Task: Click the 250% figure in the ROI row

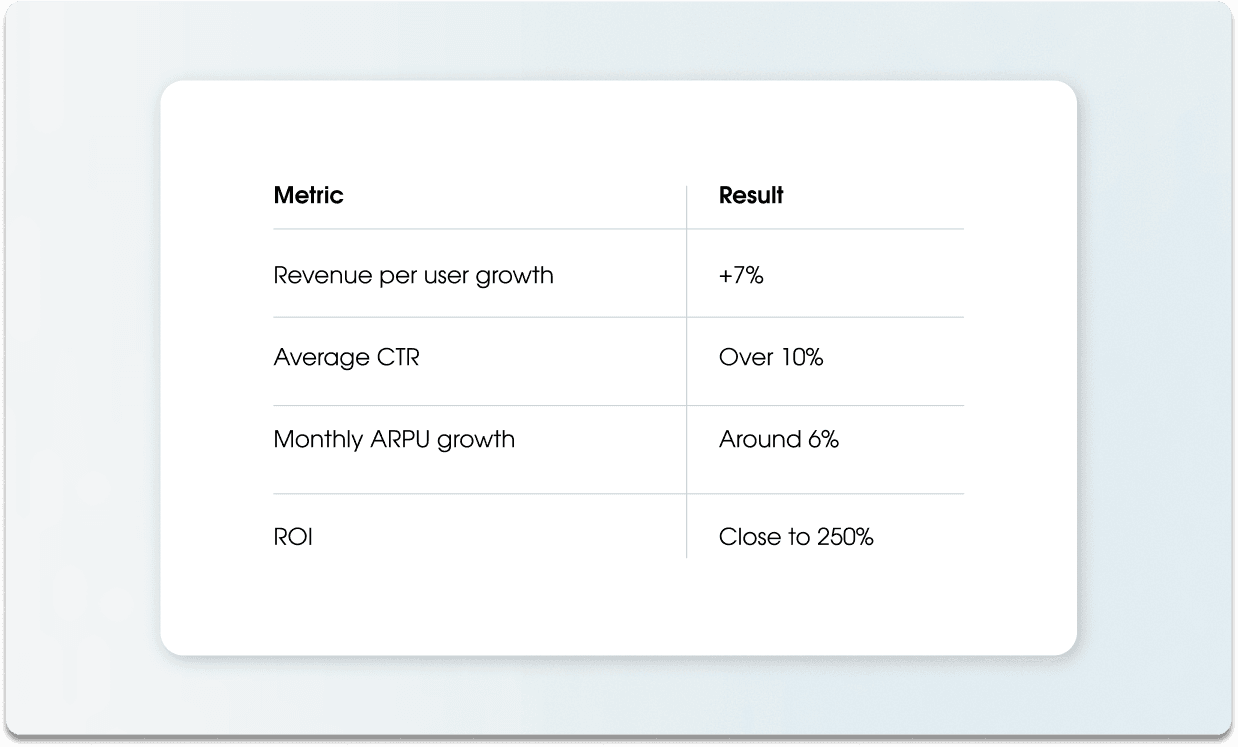Action: [845, 538]
